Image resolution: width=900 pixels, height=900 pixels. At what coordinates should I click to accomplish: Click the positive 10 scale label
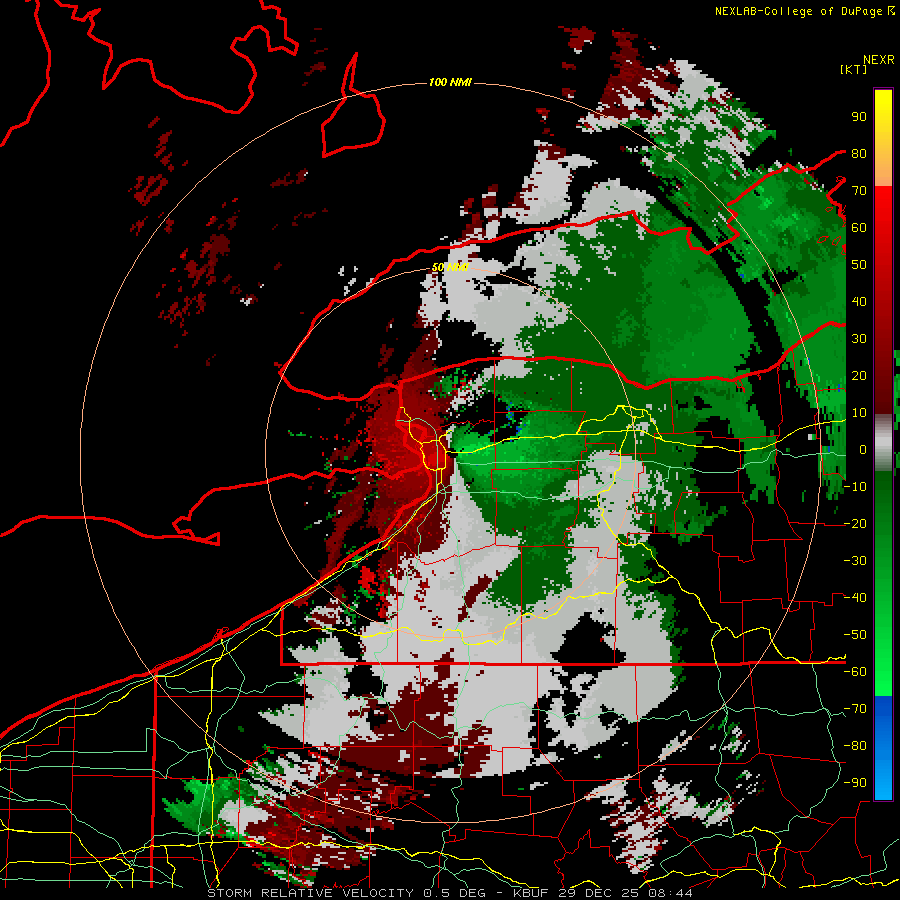859,413
